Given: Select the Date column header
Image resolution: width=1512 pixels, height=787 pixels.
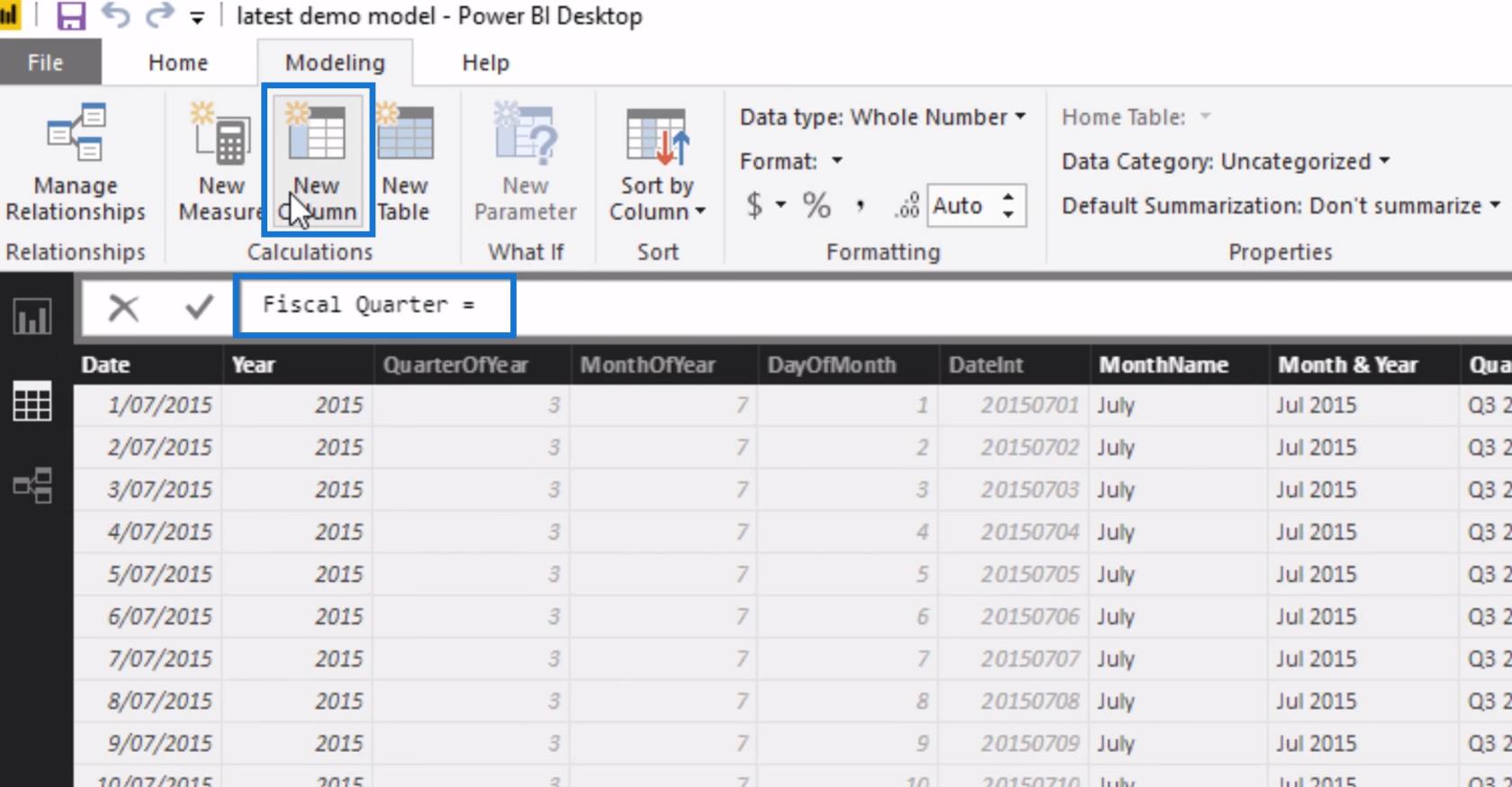Looking at the screenshot, I should pyautogui.click(x=148, y=365).
